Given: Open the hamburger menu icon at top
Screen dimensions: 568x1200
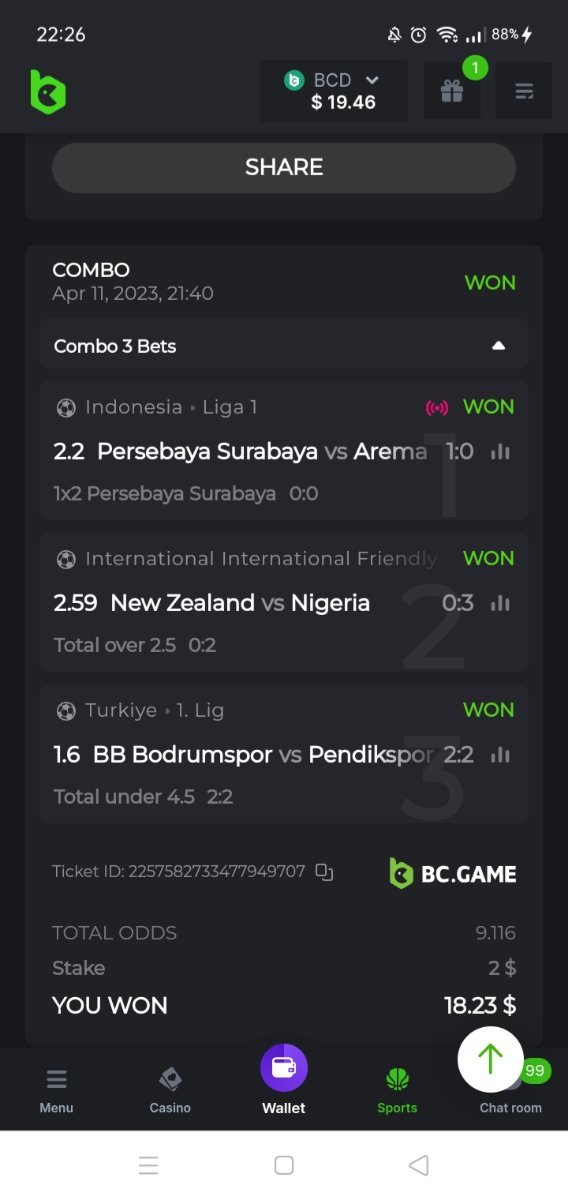Looking at the screenshot, I should [524, 91].
